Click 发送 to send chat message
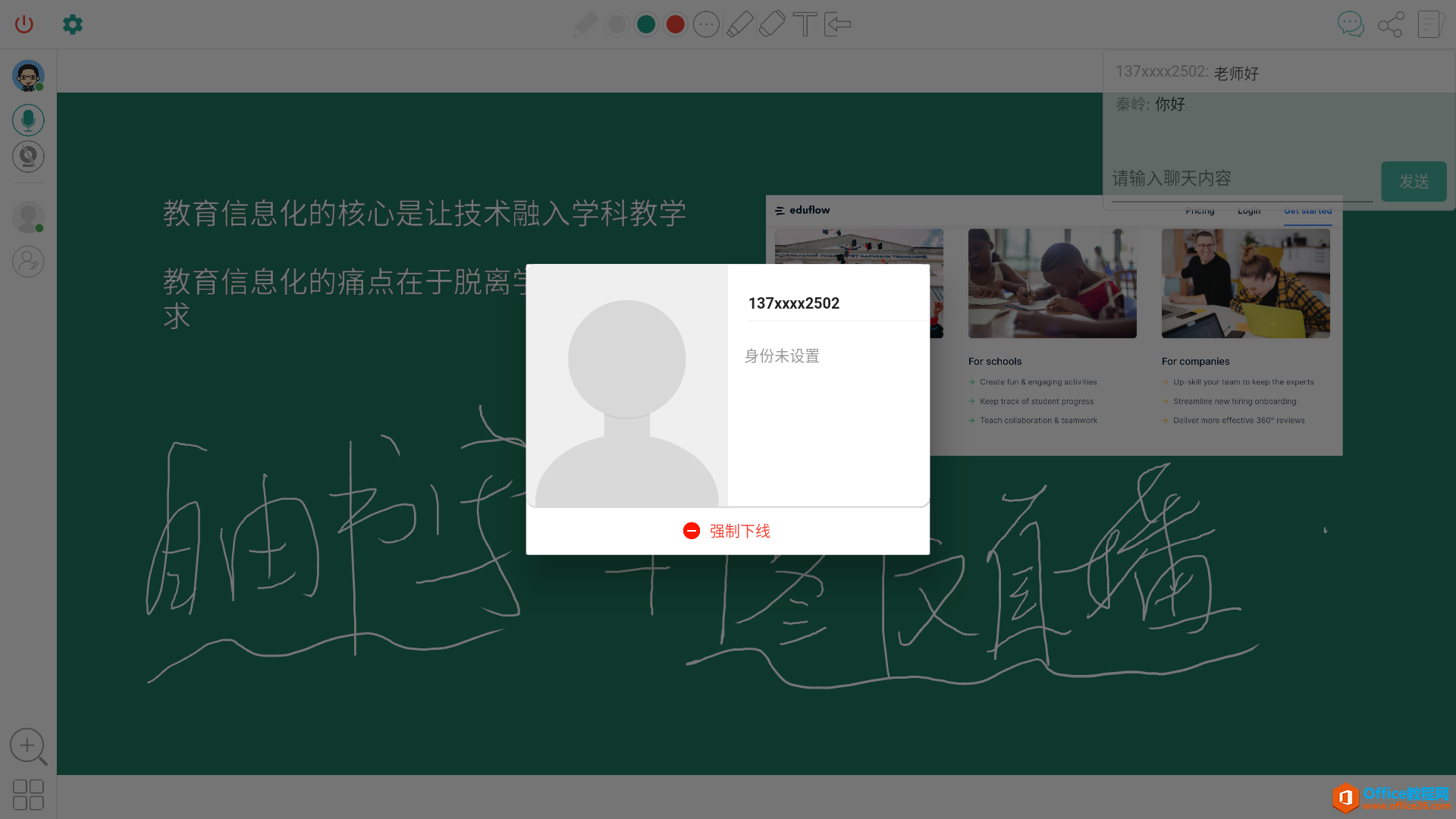 pos(1414,181)
